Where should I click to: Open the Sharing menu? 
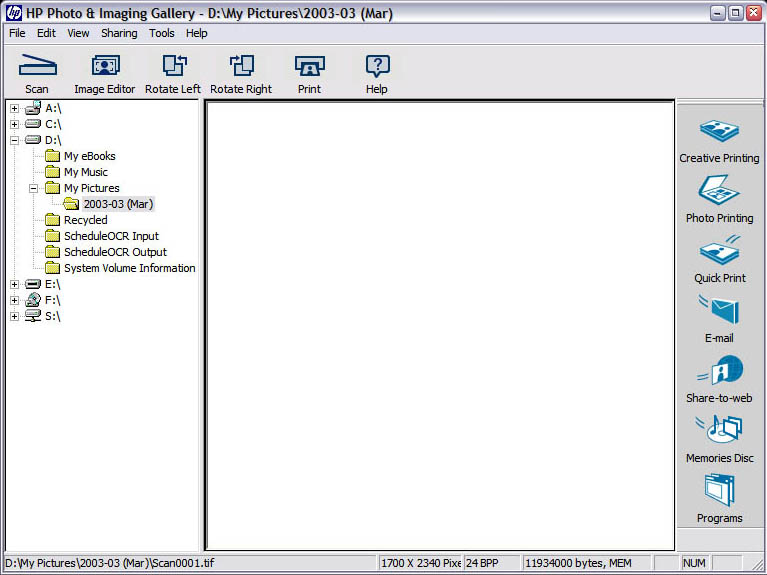(x=119, y=33)
